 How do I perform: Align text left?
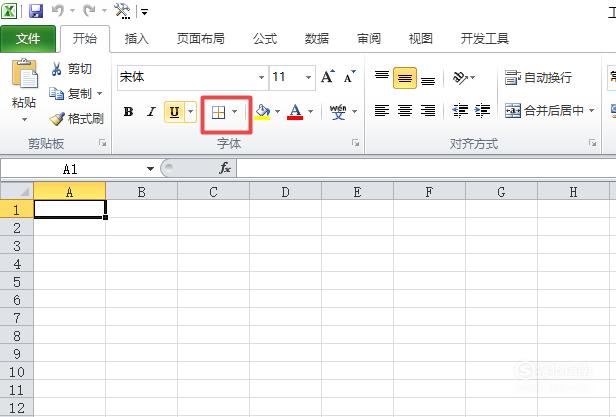(381, 110)
